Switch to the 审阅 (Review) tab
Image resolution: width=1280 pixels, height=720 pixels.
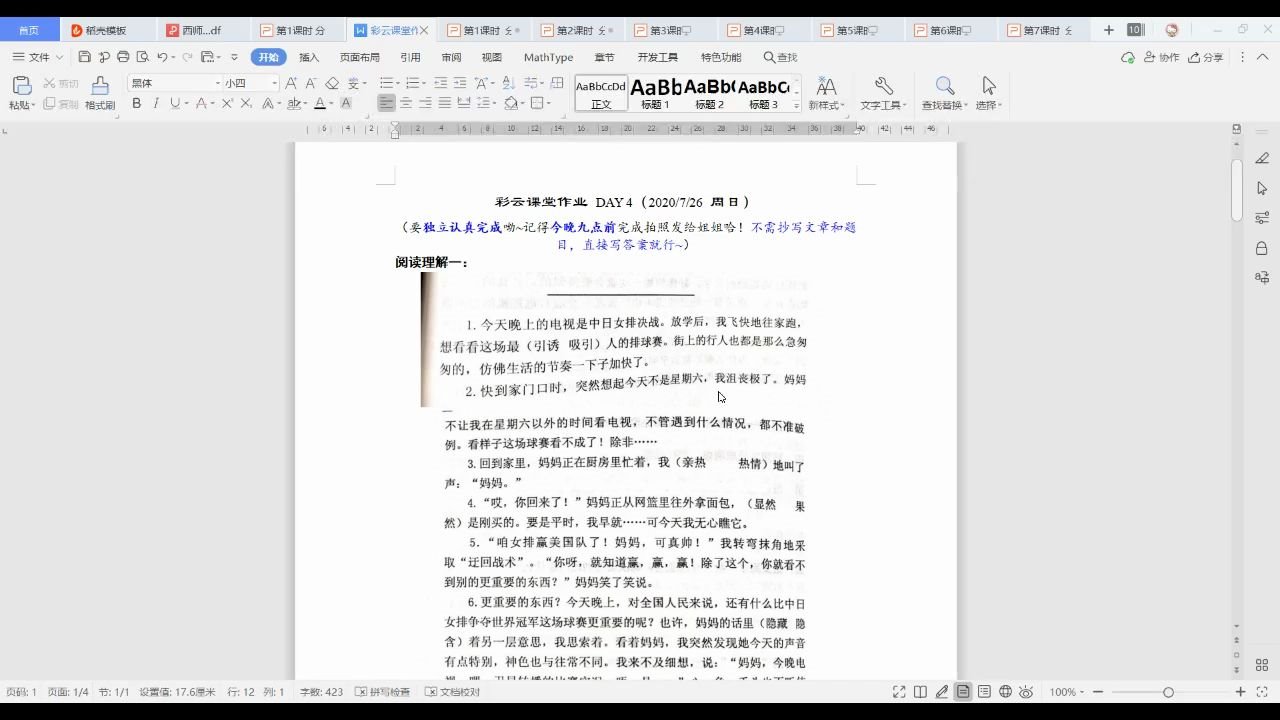[451, 57]
